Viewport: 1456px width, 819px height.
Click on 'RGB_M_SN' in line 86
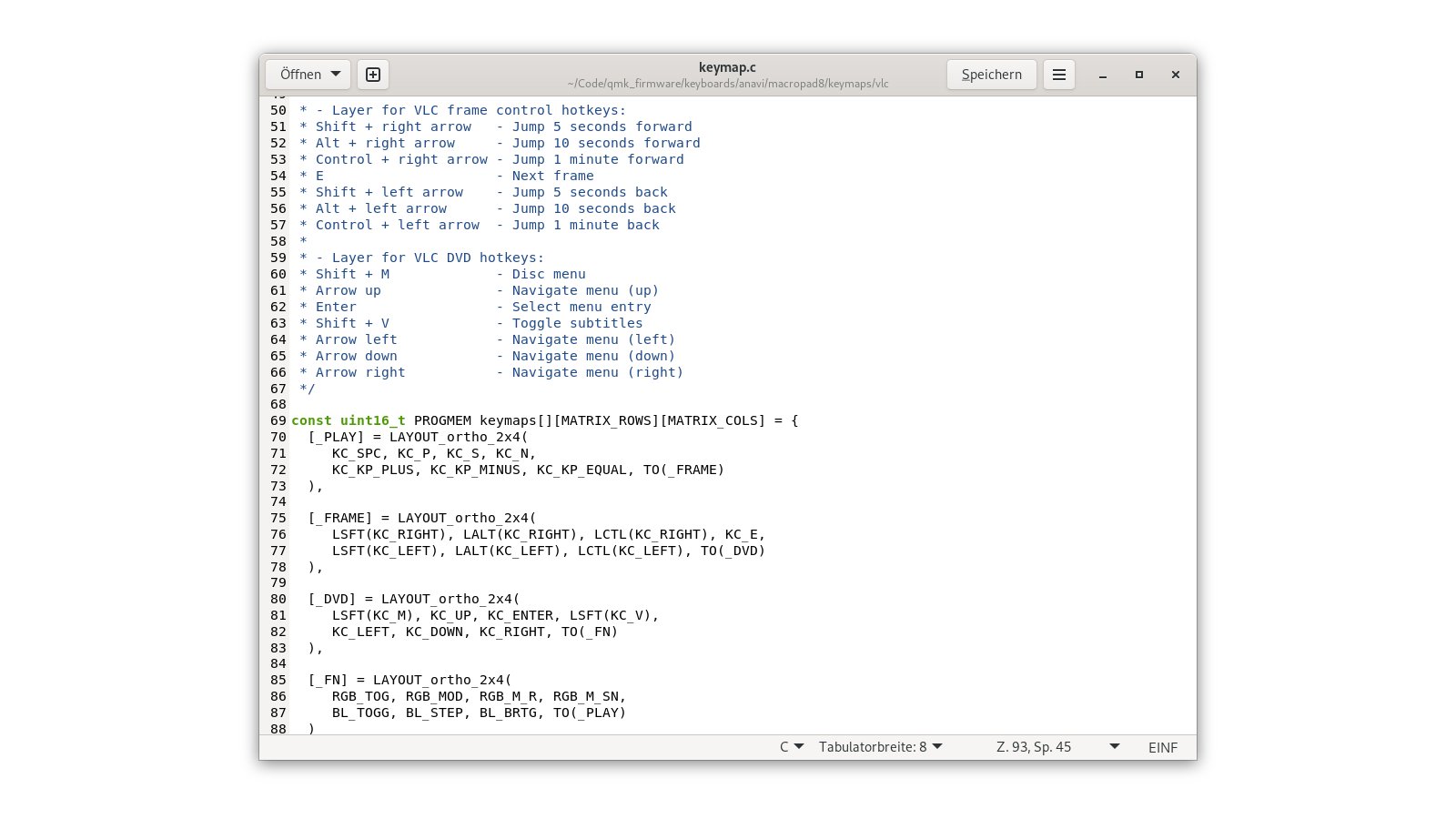586,696
